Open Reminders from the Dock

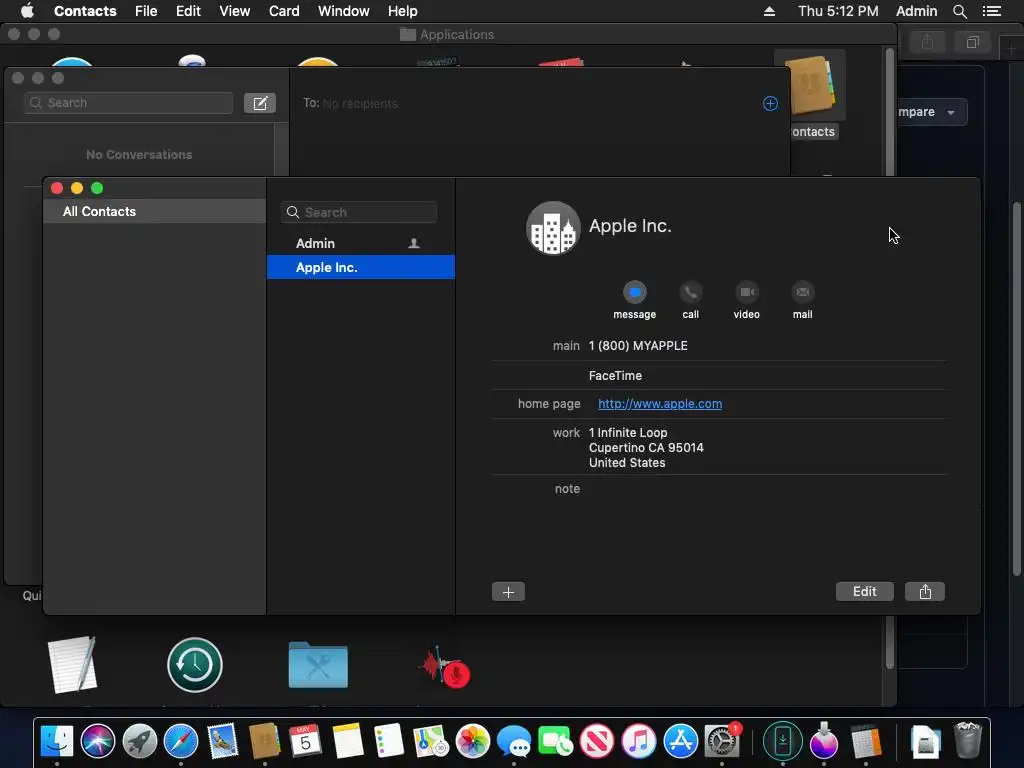[x=389, y=741]
